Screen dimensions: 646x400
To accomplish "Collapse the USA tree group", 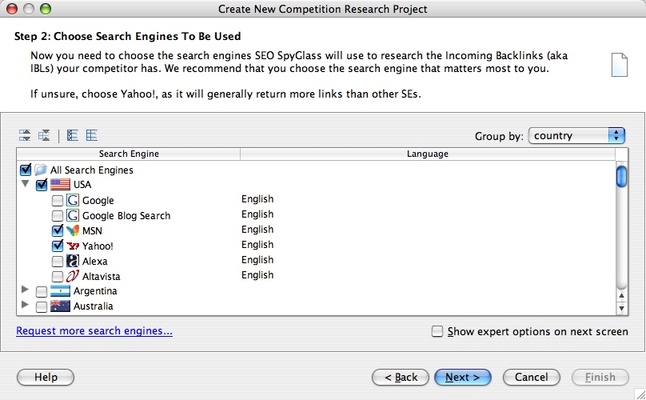I will click(x=26, y=184).
